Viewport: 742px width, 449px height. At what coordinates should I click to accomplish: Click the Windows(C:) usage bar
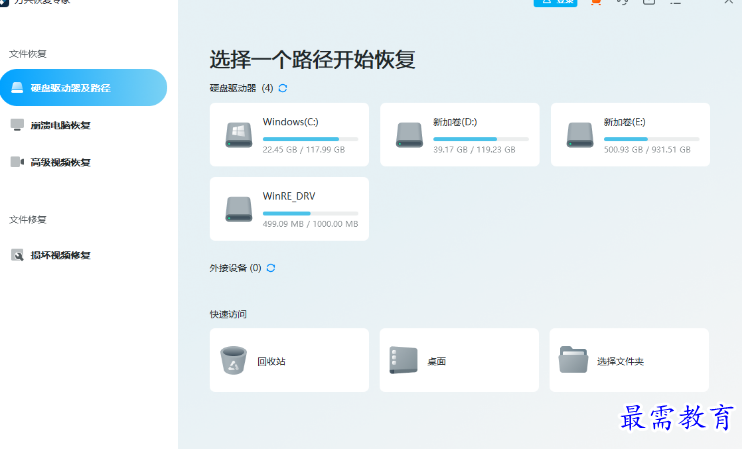tap(310, 139)
